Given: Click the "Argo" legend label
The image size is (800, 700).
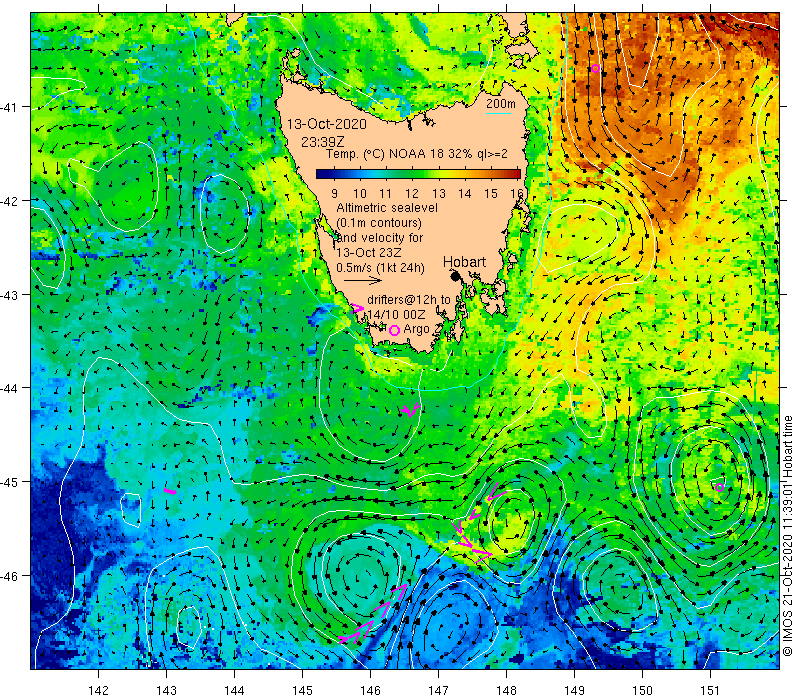Looking at the screenshot, I should [416, 330].
